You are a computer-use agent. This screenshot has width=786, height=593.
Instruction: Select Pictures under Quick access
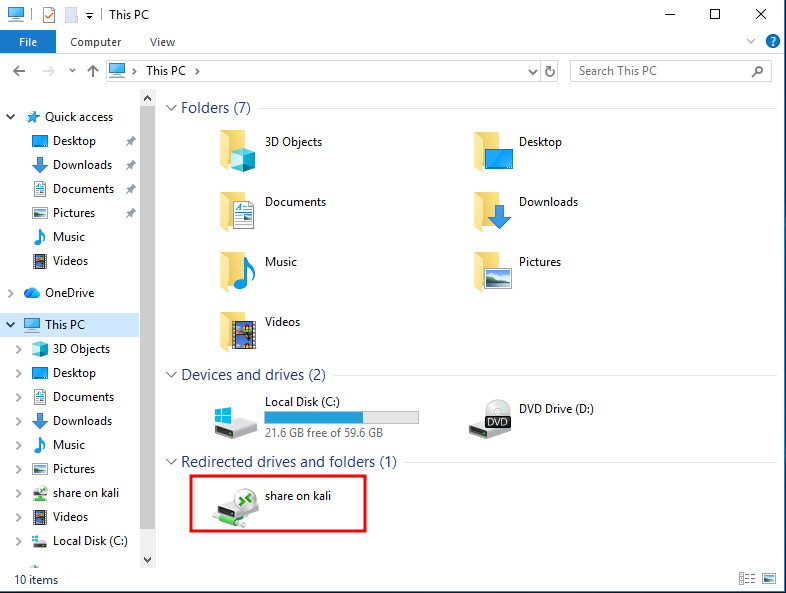(74, 213)
